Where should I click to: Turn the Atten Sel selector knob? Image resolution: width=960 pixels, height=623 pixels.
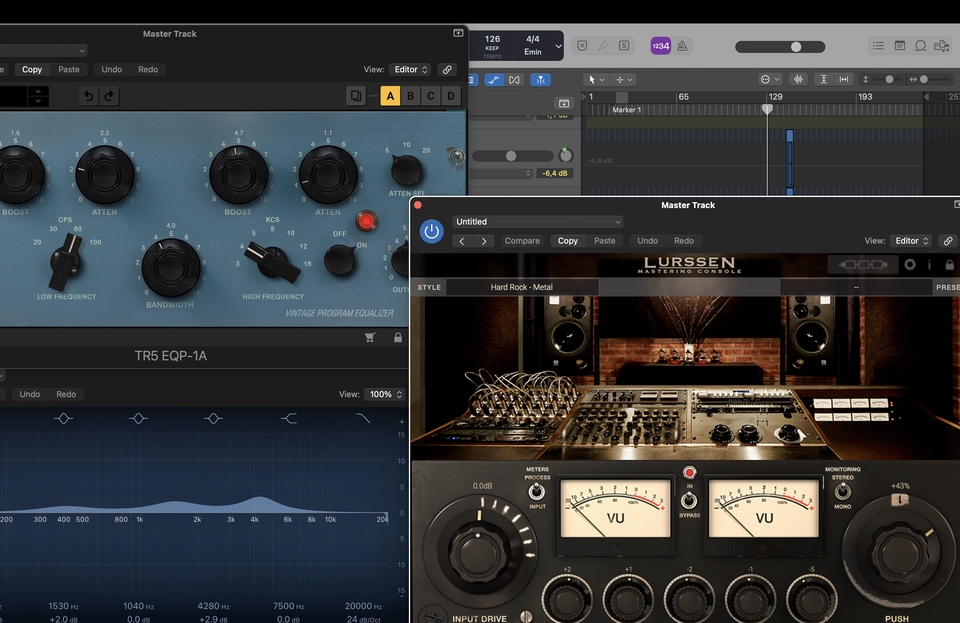click(x=407, y=170)
